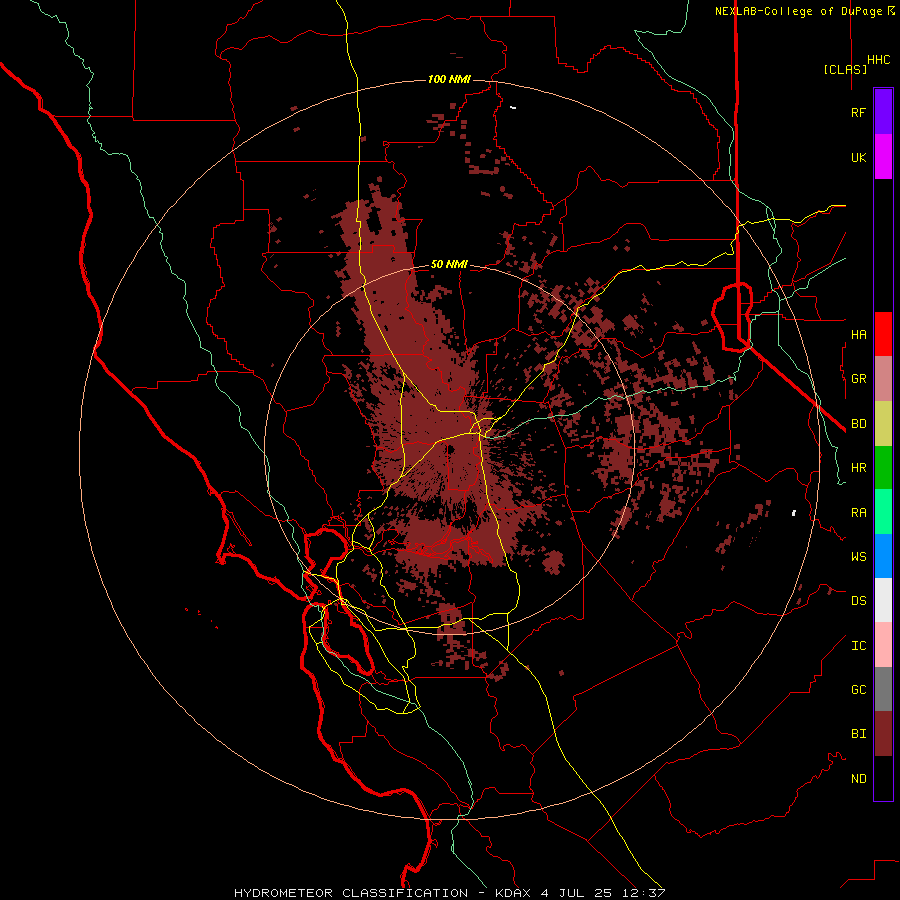Image resolution: width=900 pixels, height=900 pixels.
Task: Pick the BD yellow legend swatch
Action: (x=883, y=424)
